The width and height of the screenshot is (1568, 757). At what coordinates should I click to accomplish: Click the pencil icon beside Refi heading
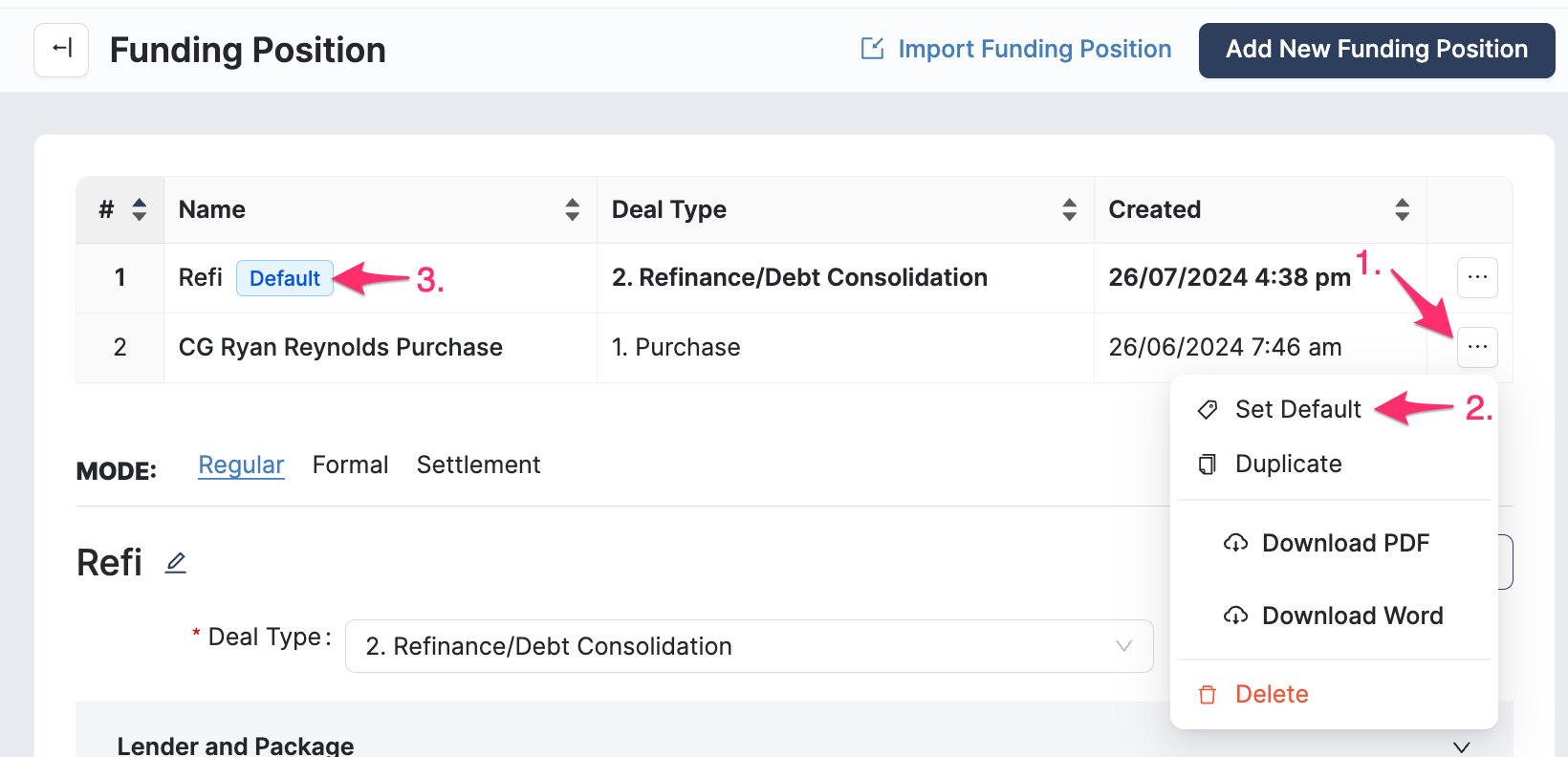(176, 563)
